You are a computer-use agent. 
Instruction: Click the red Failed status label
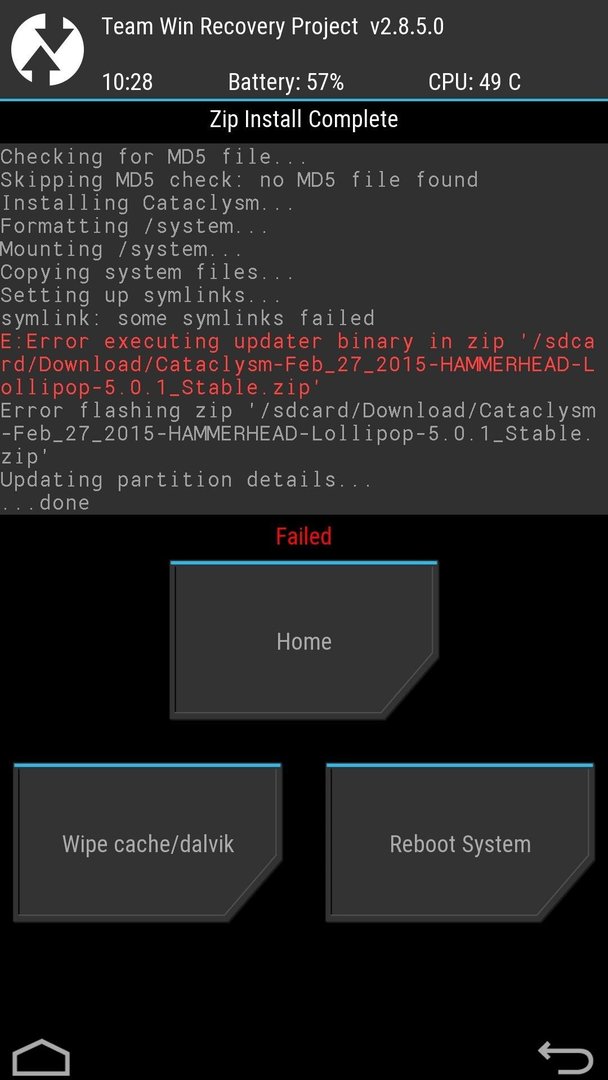coord(304,536)
